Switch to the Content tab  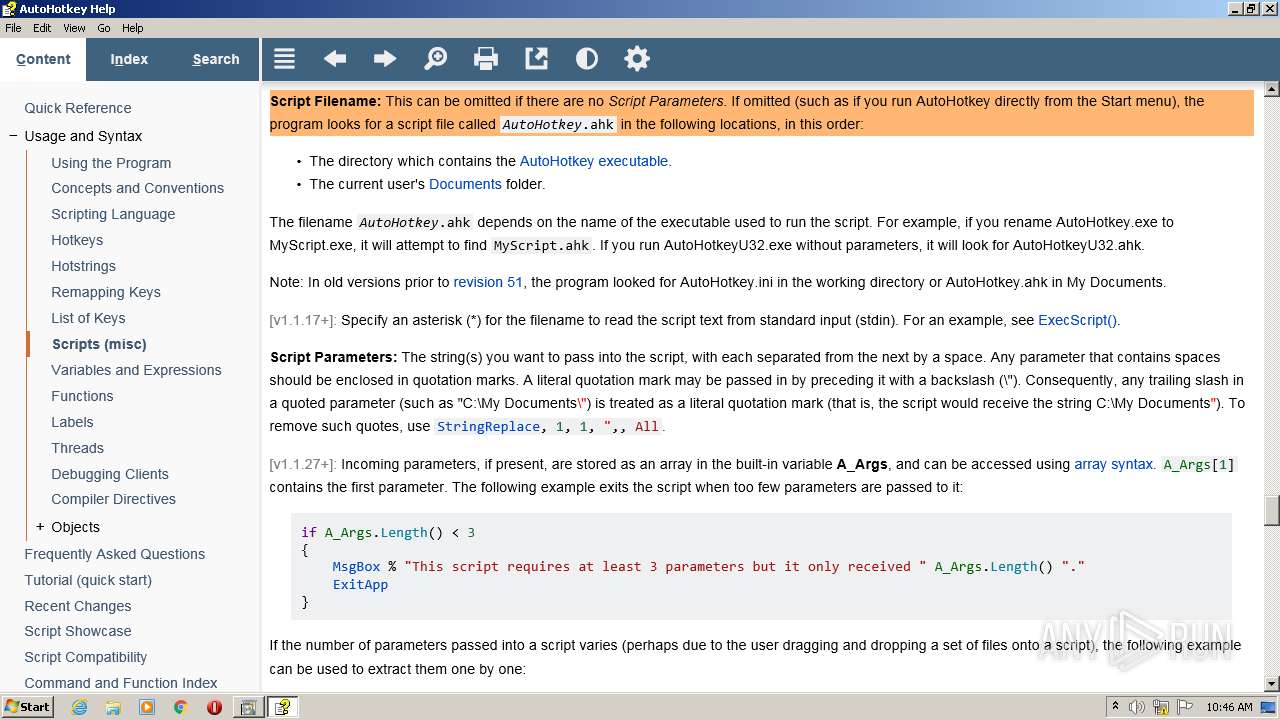point(43,59)
